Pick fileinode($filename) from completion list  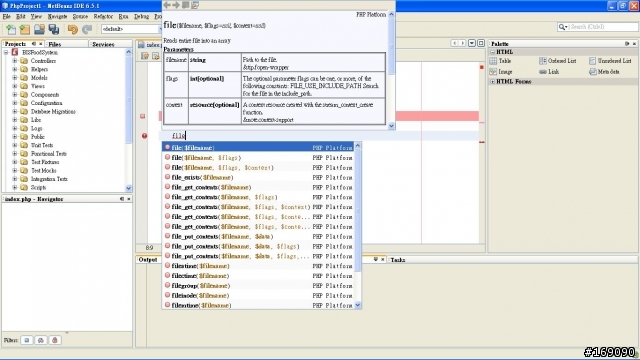coord(258,296)
